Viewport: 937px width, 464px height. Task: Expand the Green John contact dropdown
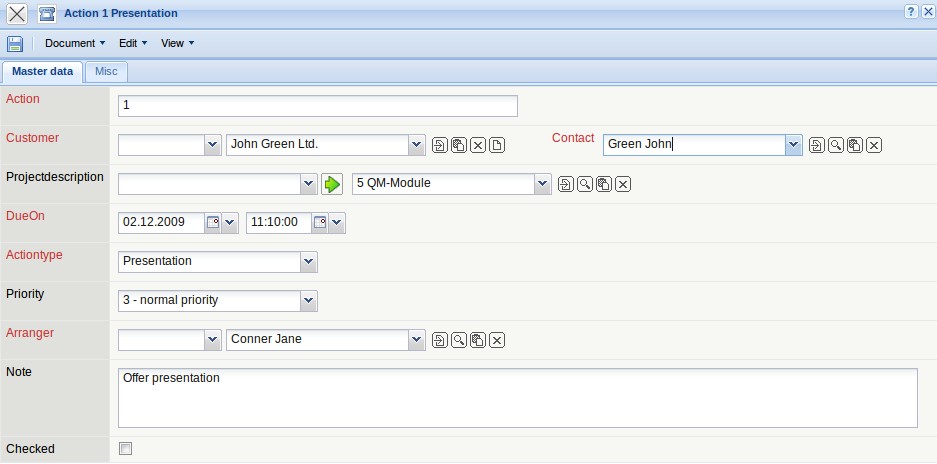794,145
